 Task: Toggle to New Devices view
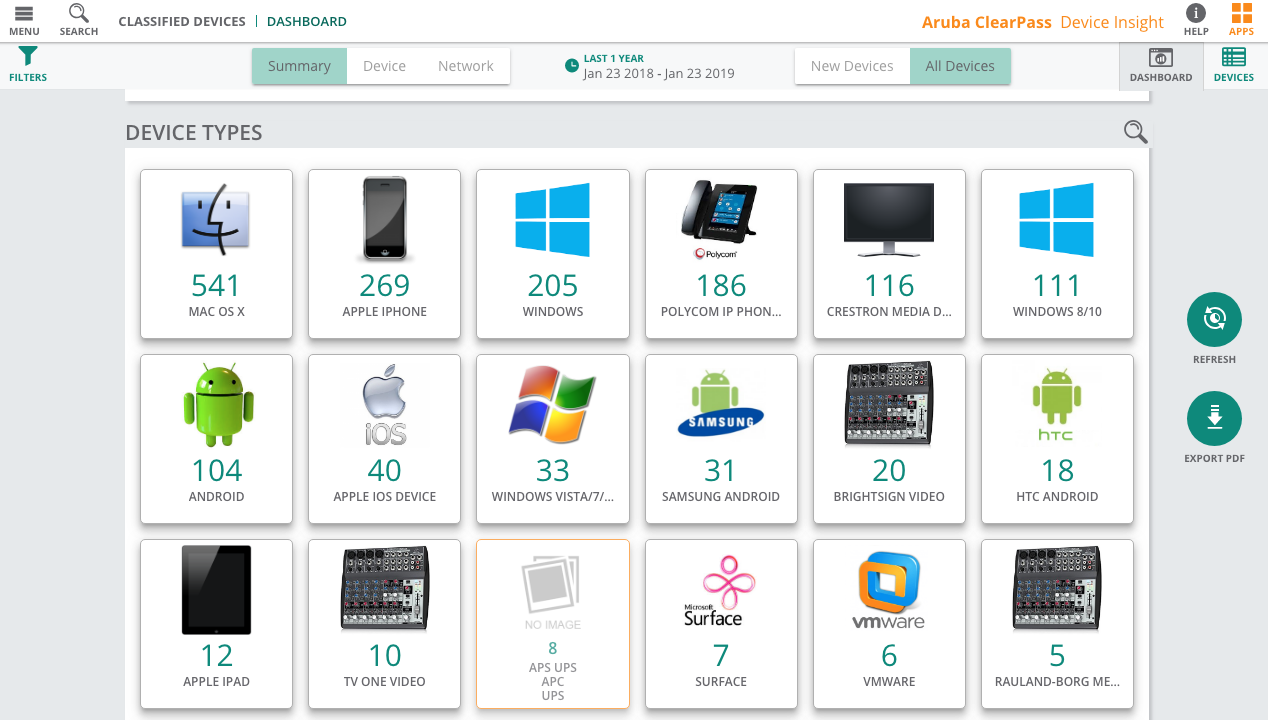click(x=852, y=66)
